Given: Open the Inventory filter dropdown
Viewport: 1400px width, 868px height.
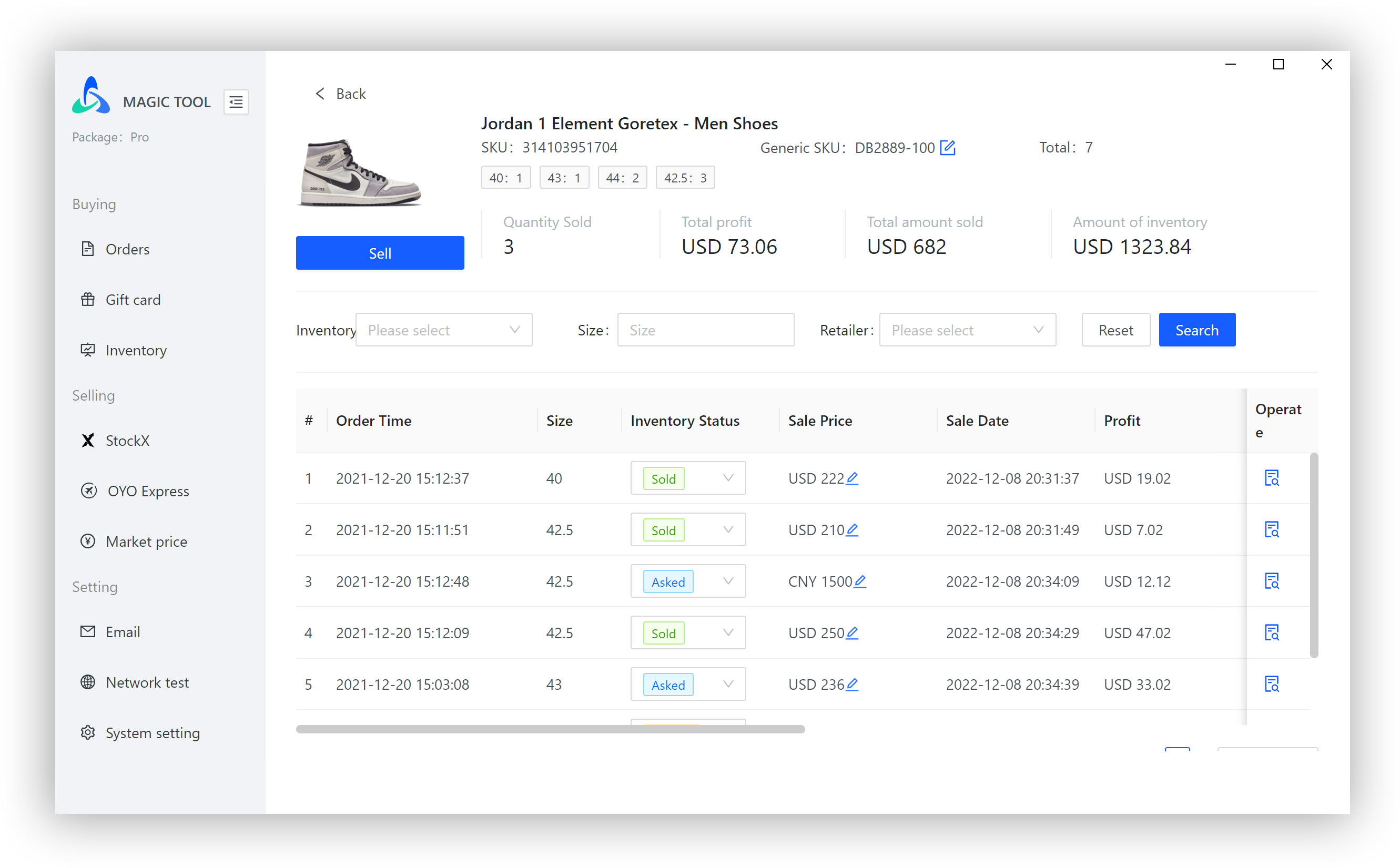Looking at the screenshot, I should pyautogui.click(x=443, y=330).
